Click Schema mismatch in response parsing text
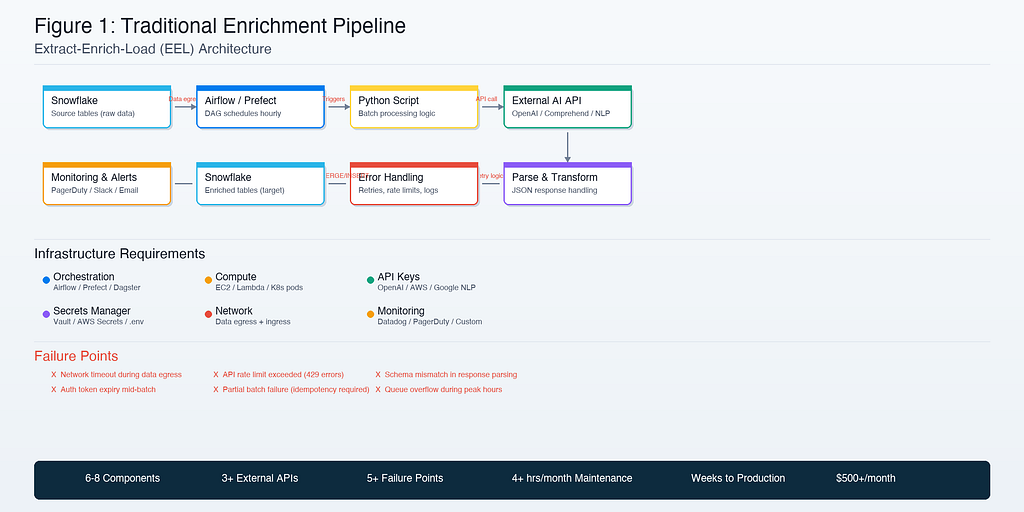The height and width of the screenshot is (512, 1024). click(x=451, y=375)
